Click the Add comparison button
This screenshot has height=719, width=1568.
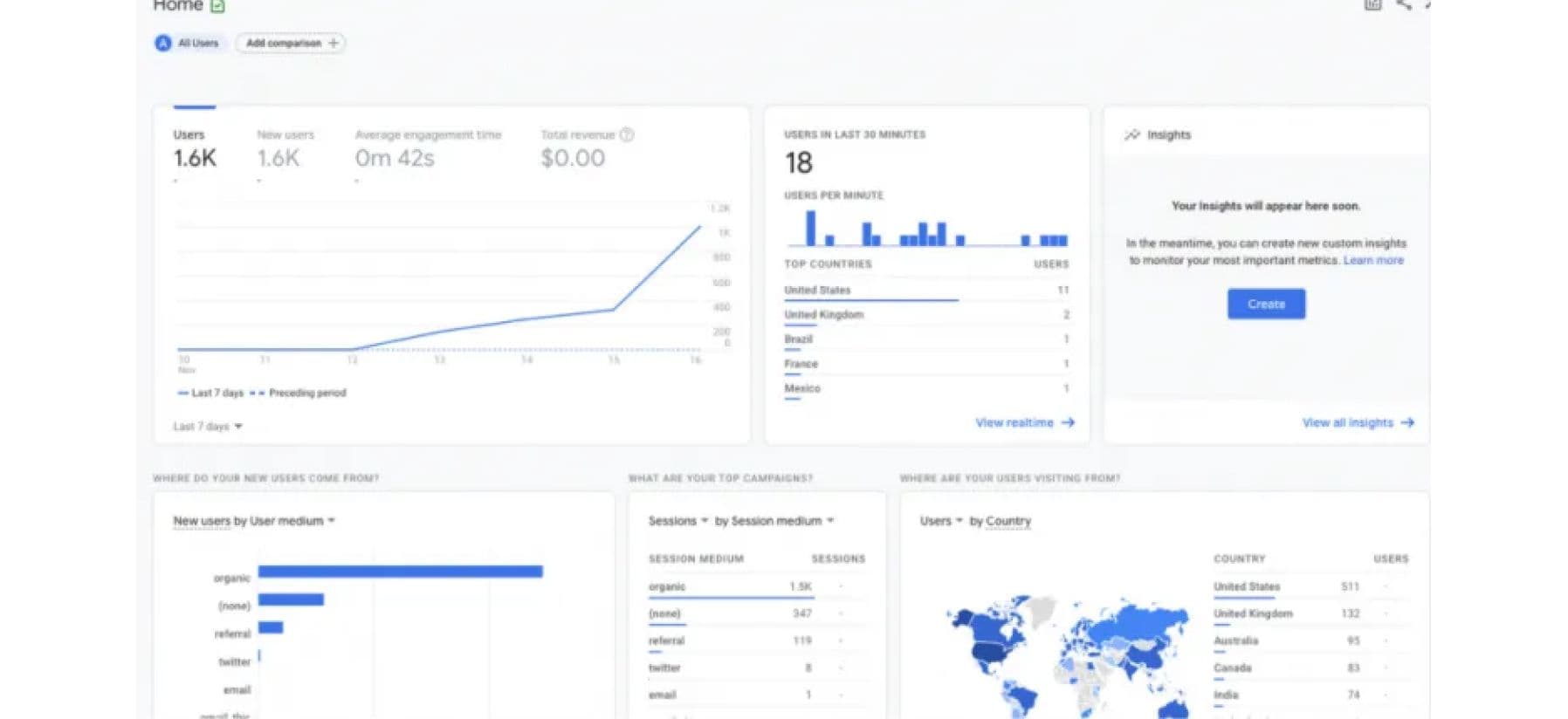click(290, 43)
